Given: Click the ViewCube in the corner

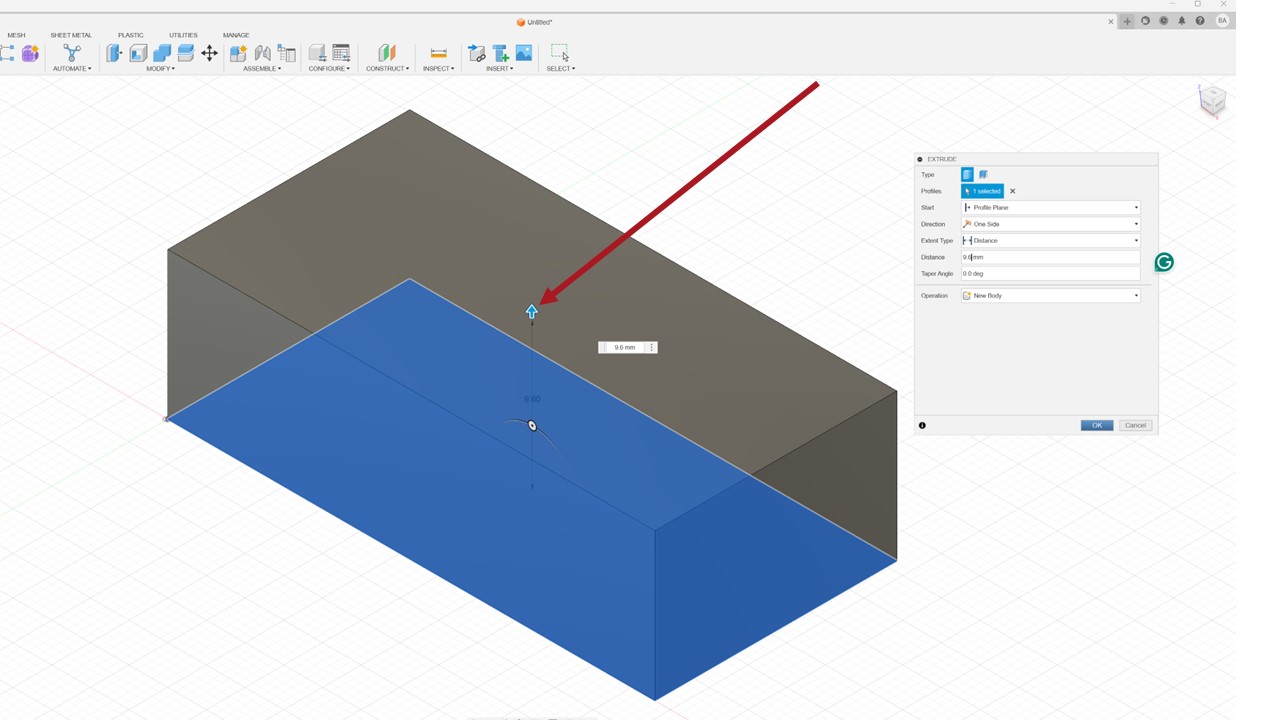Looking at the screenshot, I should [x=1213, y=100].
